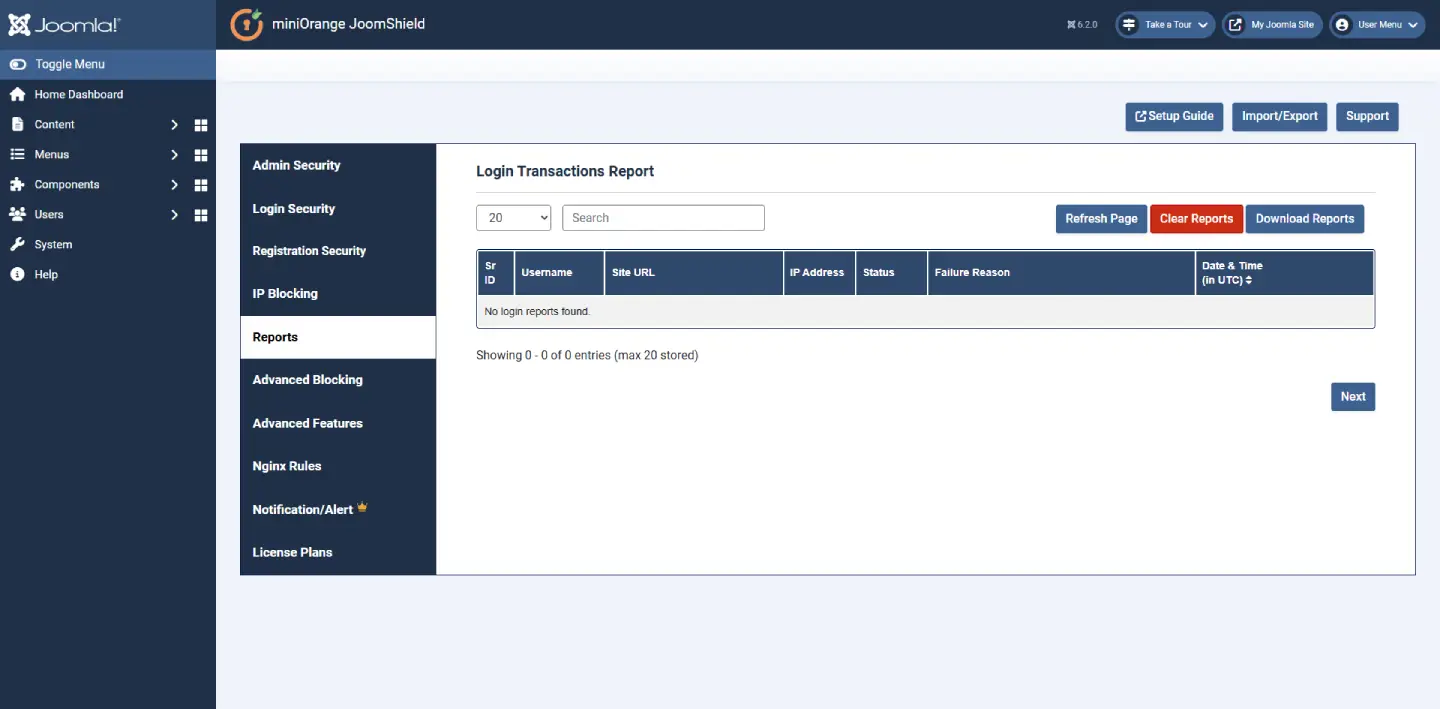Click the Download Reports button
The height and width of the screenshot is (709, 1440).
point(1304,219)
